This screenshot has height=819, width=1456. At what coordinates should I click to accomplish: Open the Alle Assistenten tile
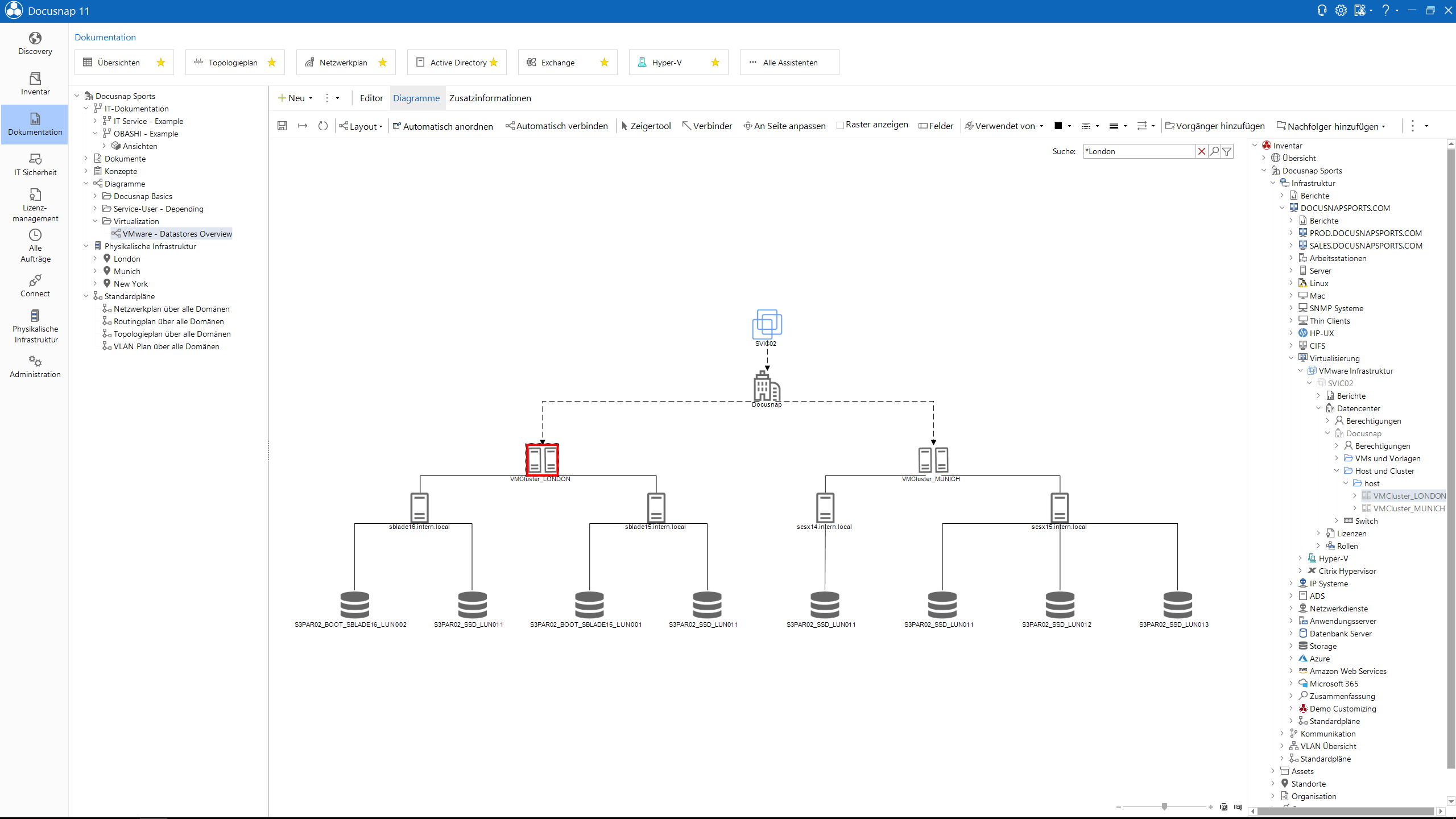click(789, 63)
